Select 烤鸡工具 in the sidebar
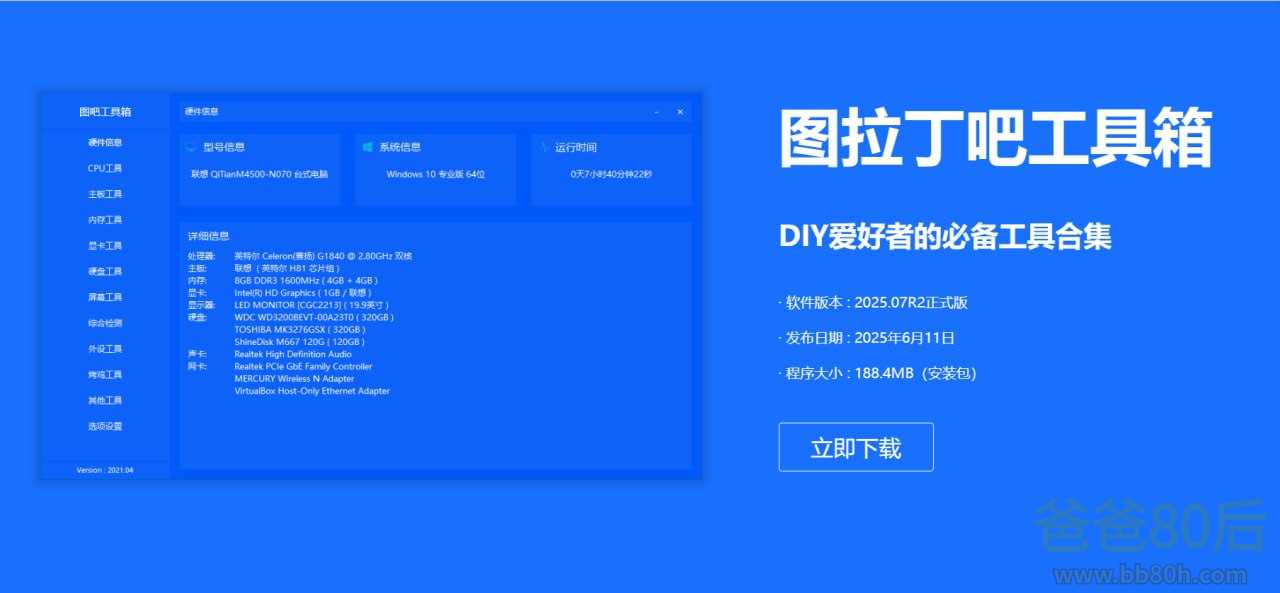 [x=105, y=375]
